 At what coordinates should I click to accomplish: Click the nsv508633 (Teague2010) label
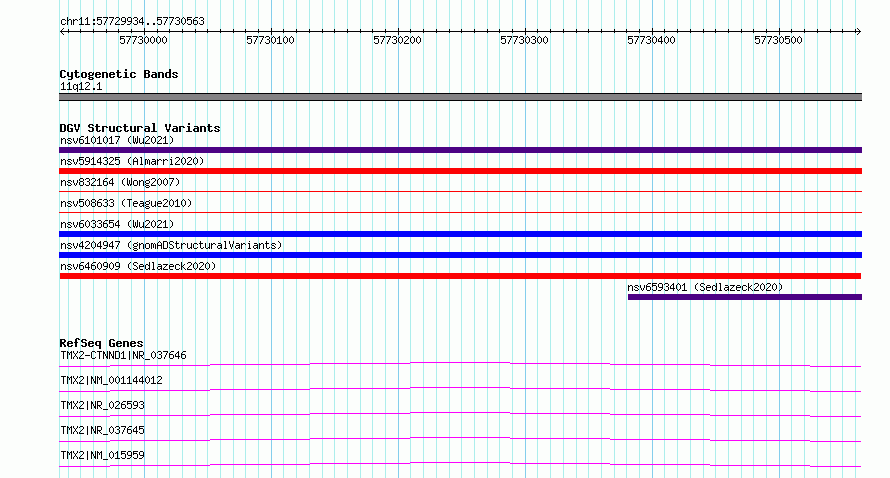[x=126, y=203]
